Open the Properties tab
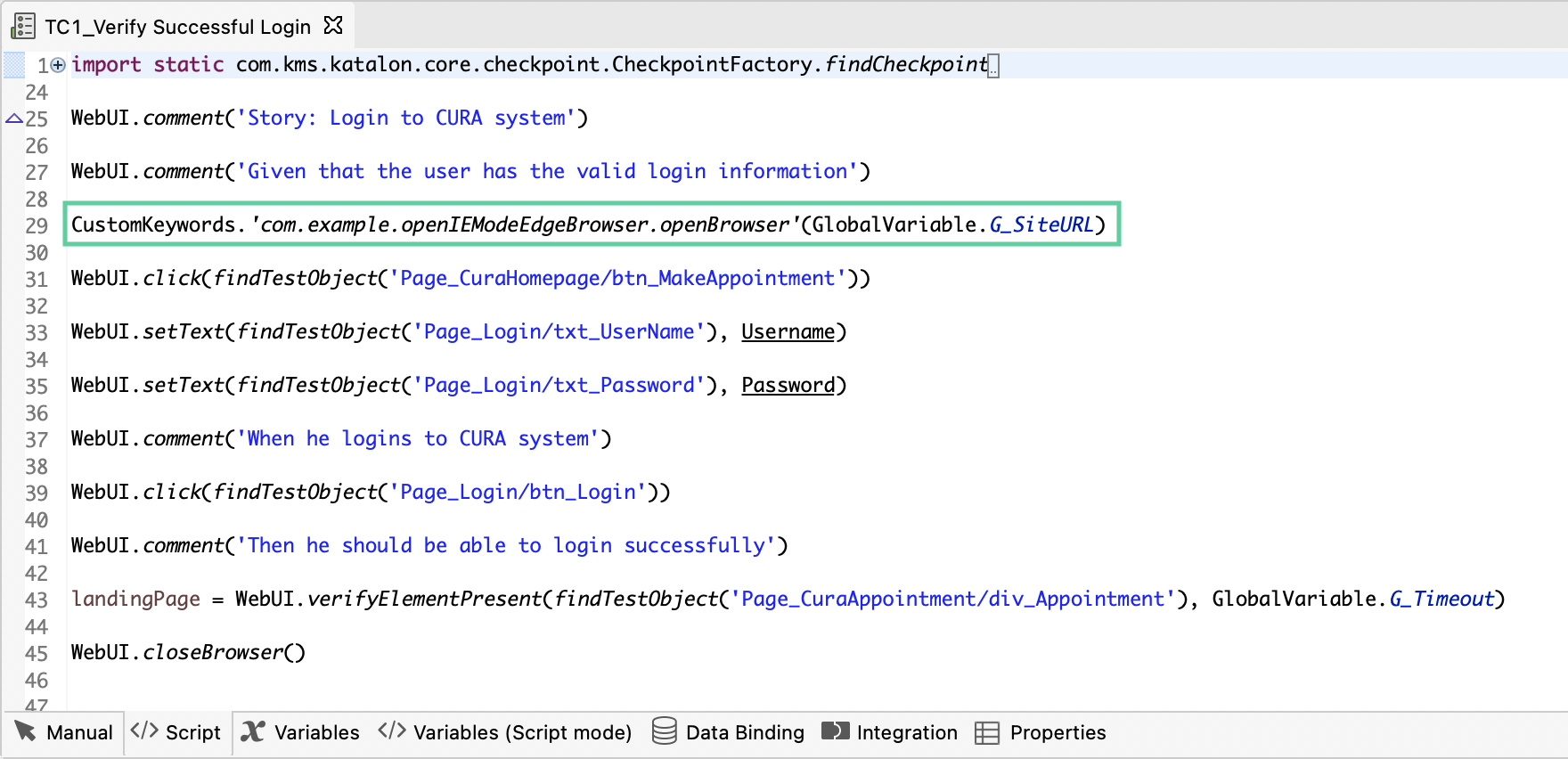Viewport: 1568px width, 759px height. coord(1041,732)
